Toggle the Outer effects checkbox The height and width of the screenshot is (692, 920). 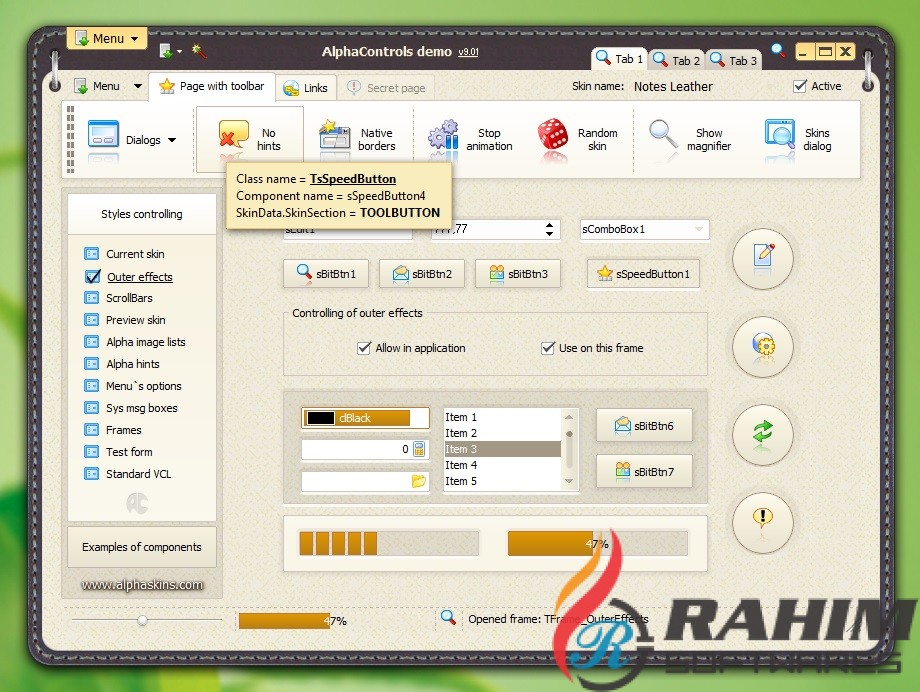point(93,276)
